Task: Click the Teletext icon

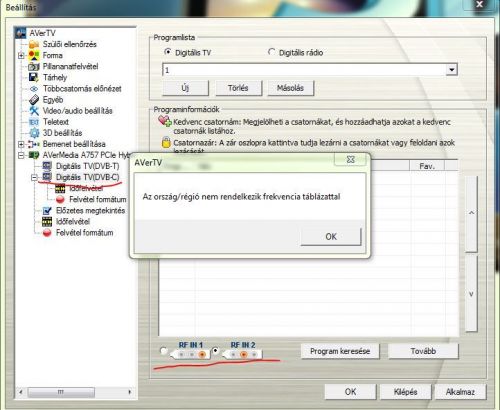Action: [34, 122]
